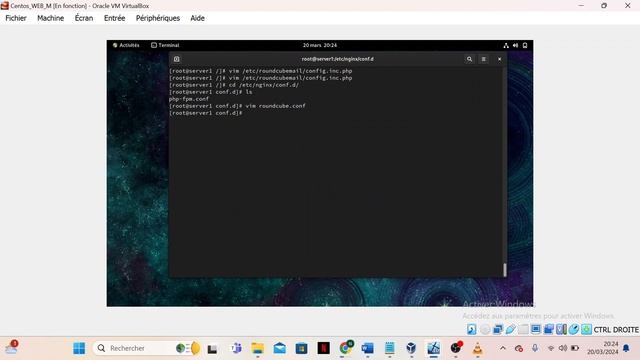
Task: Open the Windows widgets weather icon
Action: click(11, 348)
